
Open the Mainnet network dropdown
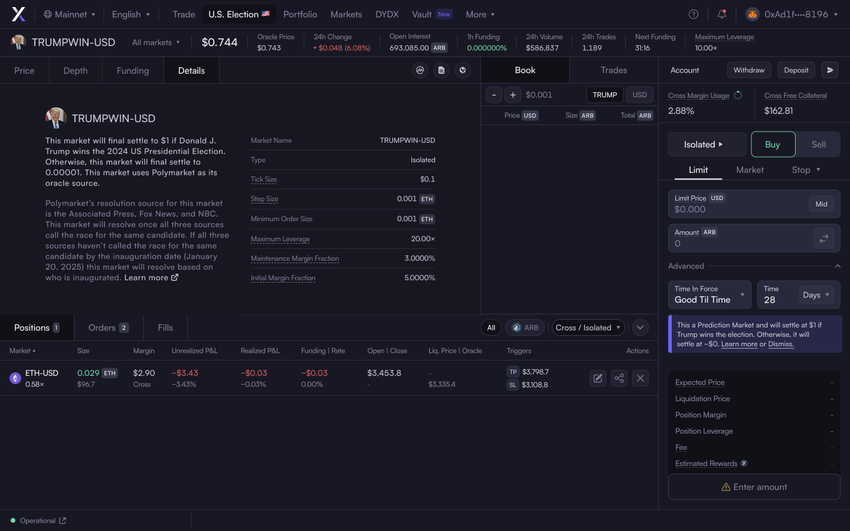(x=69, y=15)
